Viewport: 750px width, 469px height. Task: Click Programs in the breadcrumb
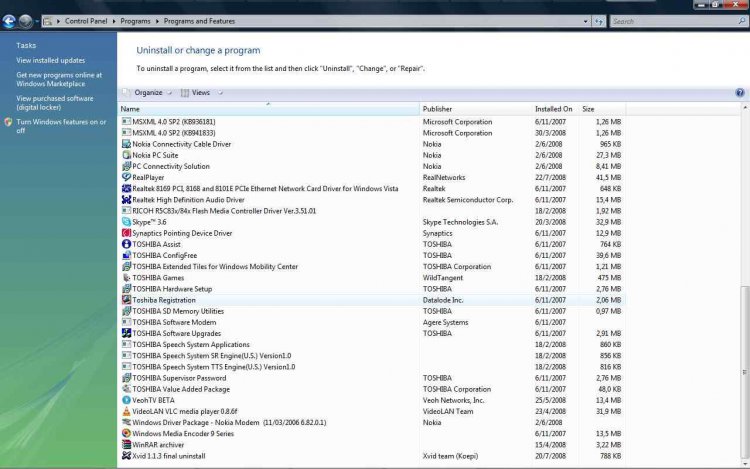click(x=135, y=21)
